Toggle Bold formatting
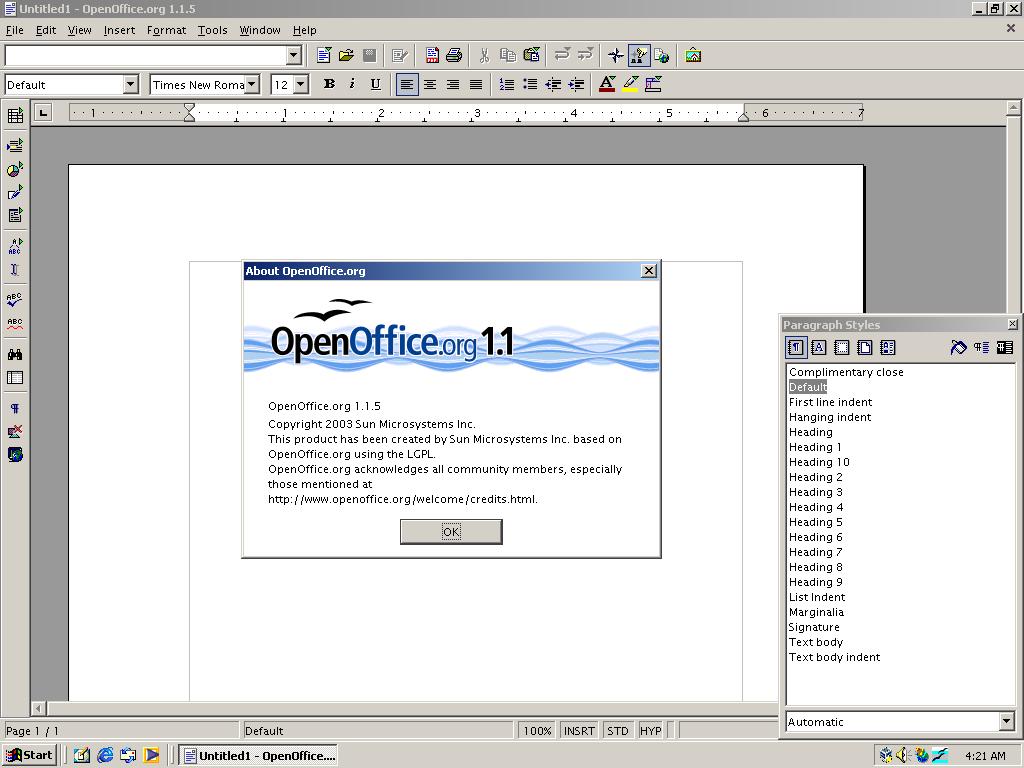Image resolution: width=1024 pixels, height=768 pixels. (329, 84)
